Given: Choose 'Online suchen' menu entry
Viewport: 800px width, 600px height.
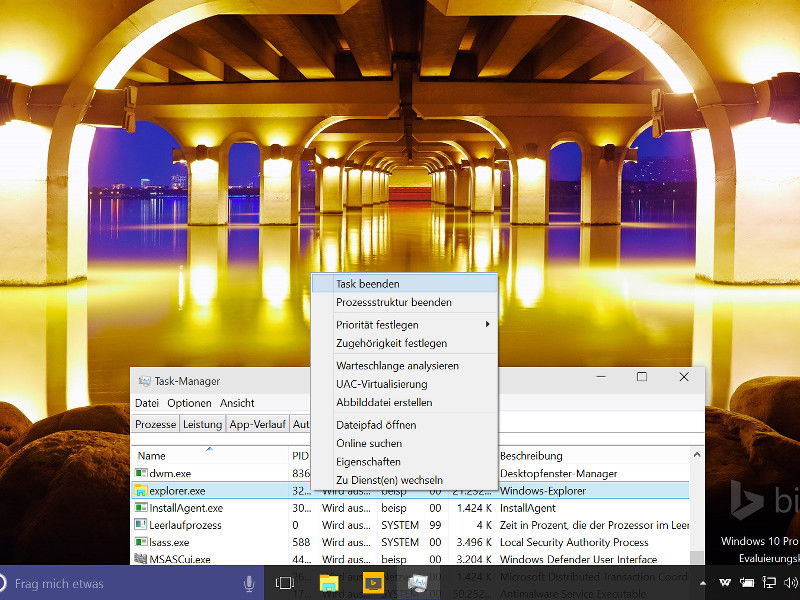Looking at the screenshot, I should (x=404, y=443).
